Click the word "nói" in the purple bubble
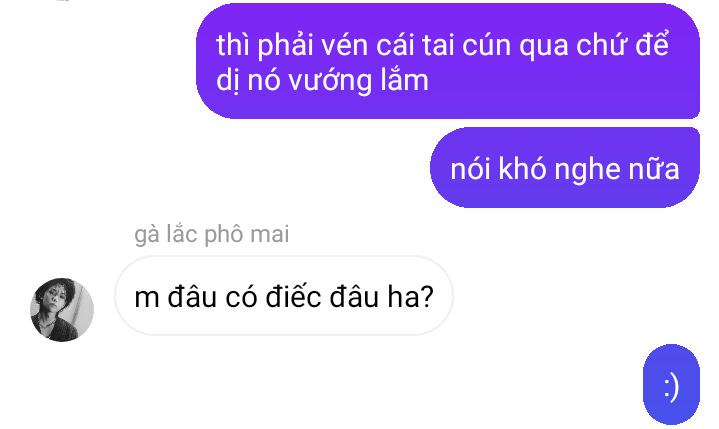The height and width of the screenshot is (429, 719). coord(470,169)
